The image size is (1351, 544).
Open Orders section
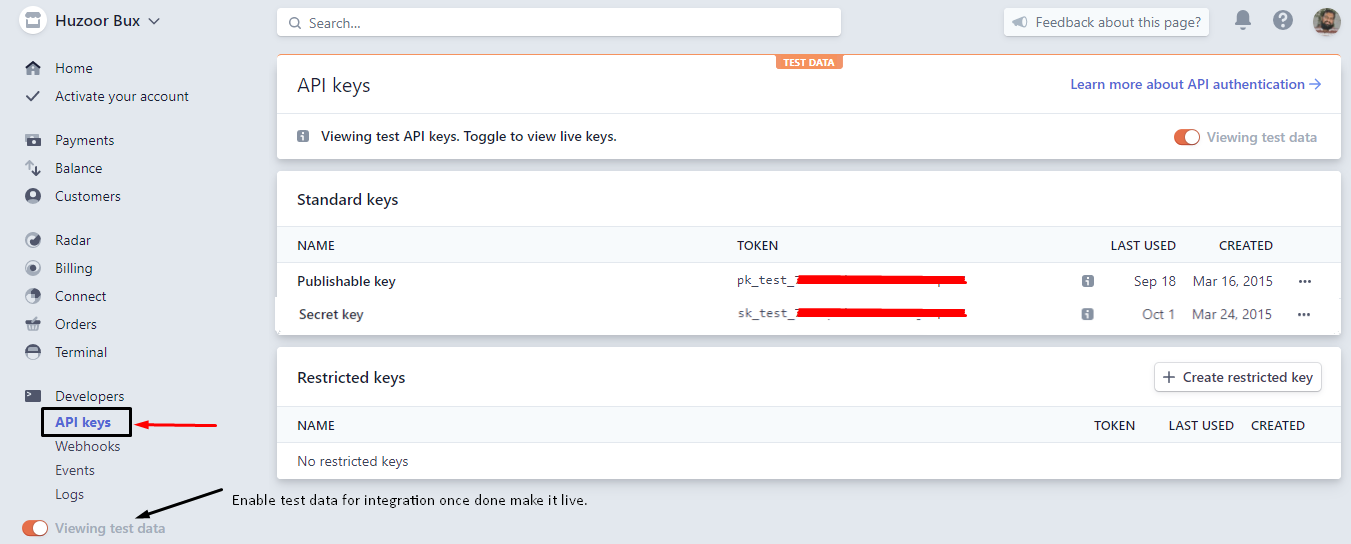pos(76,324)
